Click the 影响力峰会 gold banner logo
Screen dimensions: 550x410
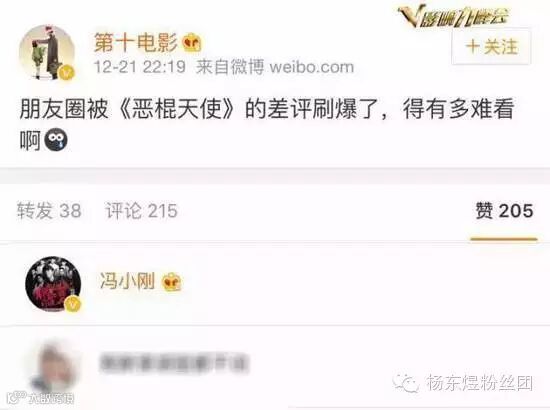point(454,16)
